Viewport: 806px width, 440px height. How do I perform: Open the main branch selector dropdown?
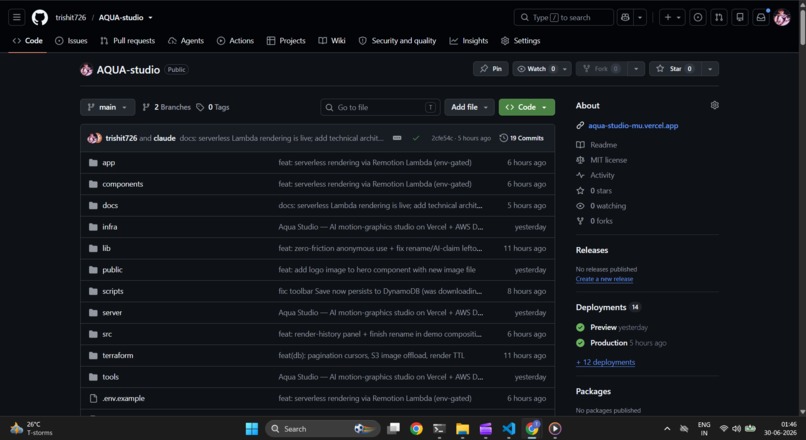(x=107, y=107)
